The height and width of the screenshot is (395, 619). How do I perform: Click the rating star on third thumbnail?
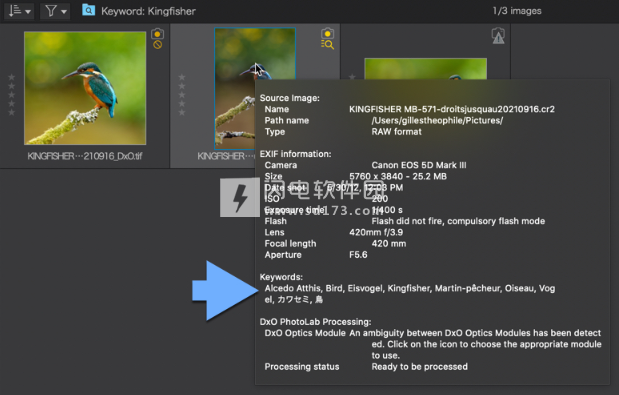tap(352, 77)
